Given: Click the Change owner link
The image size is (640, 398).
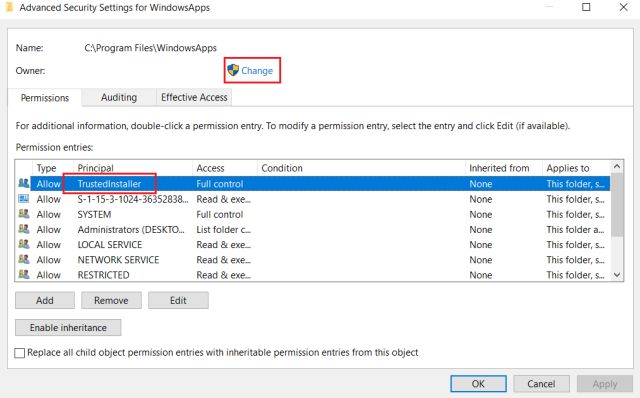Looking at the screenshot, I should (257, 71).
